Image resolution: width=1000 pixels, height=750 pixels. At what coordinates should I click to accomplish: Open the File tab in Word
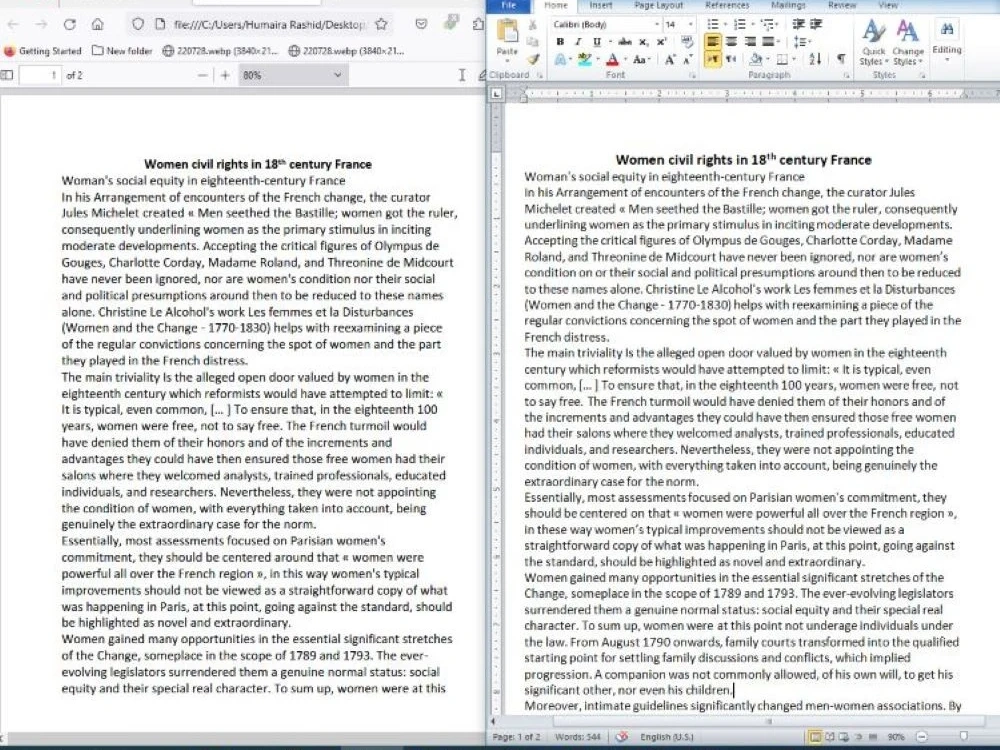point(508,5)
